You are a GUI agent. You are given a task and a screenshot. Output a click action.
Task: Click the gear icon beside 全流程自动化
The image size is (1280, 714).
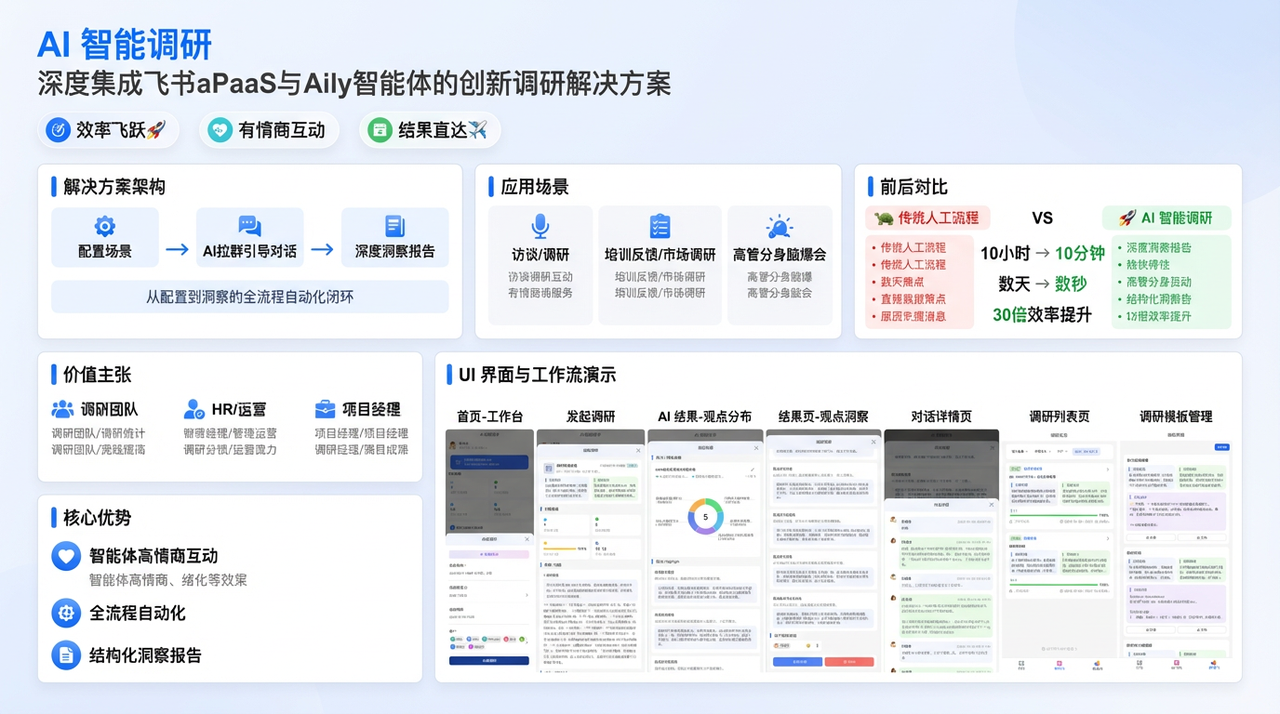coord(66,612)
